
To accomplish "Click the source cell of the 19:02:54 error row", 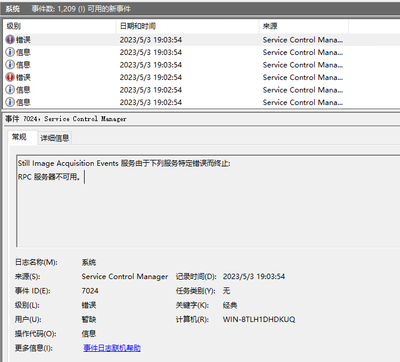I will tap(303, 77).
